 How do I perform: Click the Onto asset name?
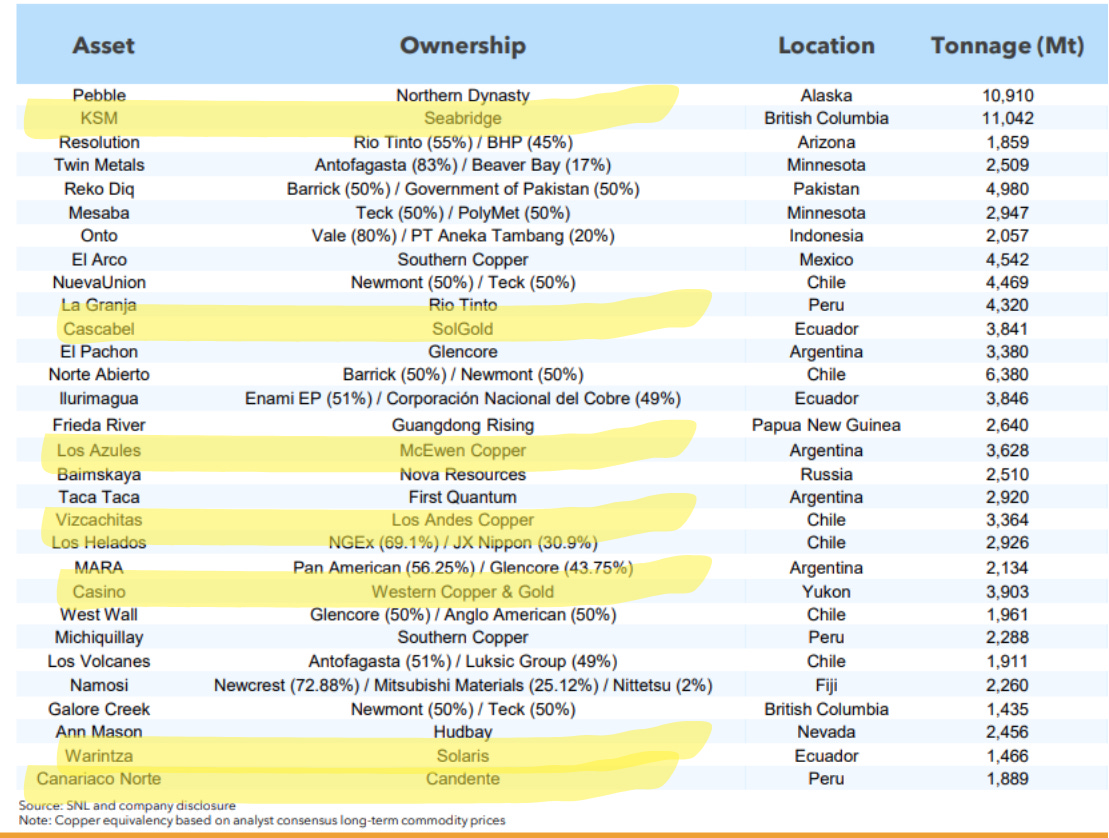pyautogui.click(x=99, y=235)
